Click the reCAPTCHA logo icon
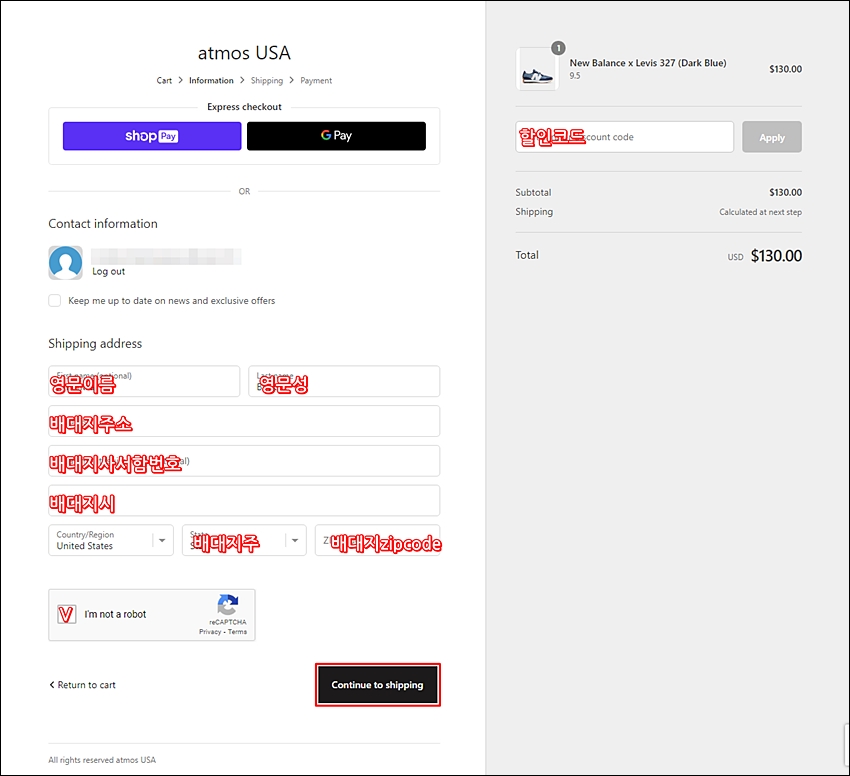 click(228, 605)
